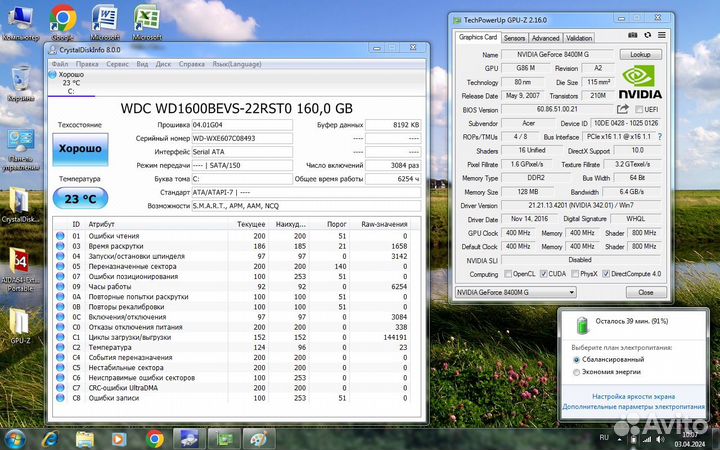Switch to Paint via taskbar button
Image resolution: width=720 pixels, height=450 pixels.
(259, 439)
